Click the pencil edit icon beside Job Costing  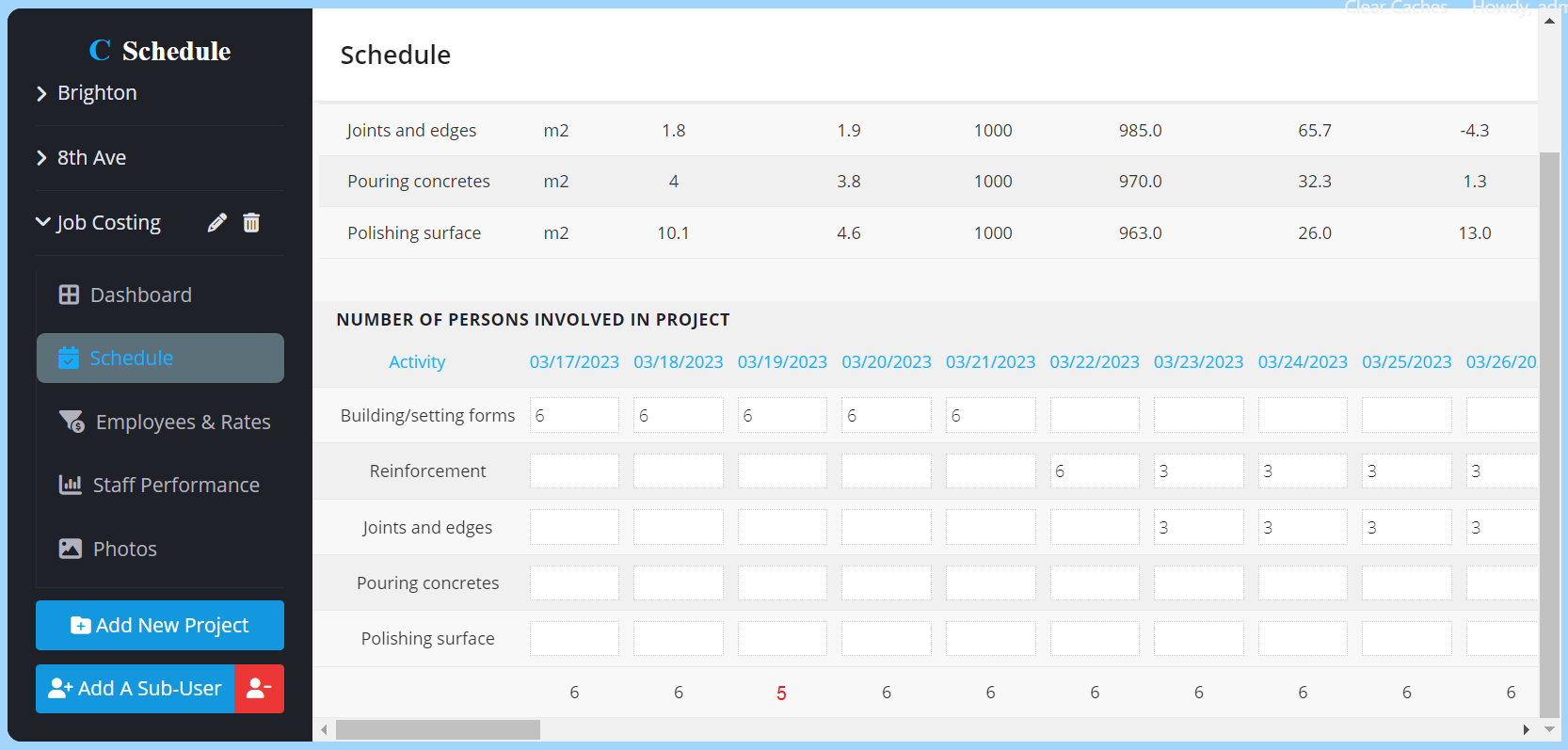tap(217, 223)
